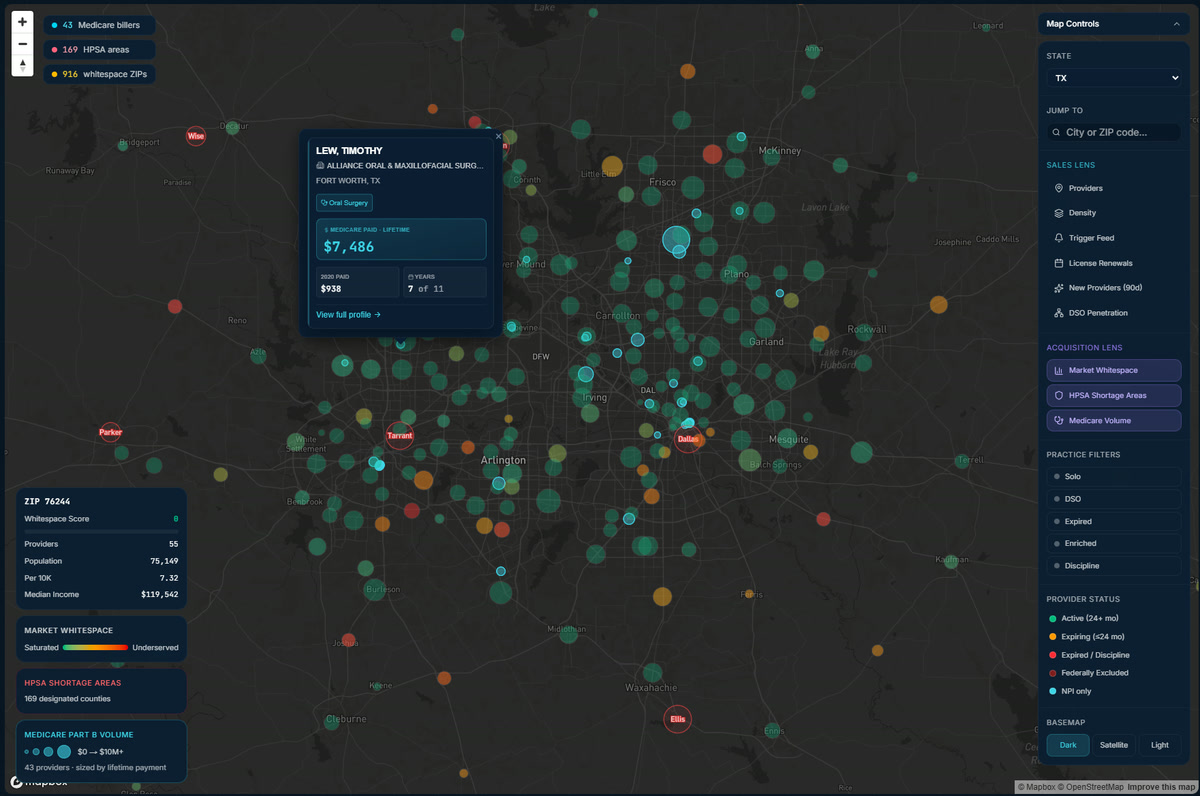The image size is (1200, 796).
Task: Click the calendar icon beside License Renewals
Action: (x=1059, y=263)
